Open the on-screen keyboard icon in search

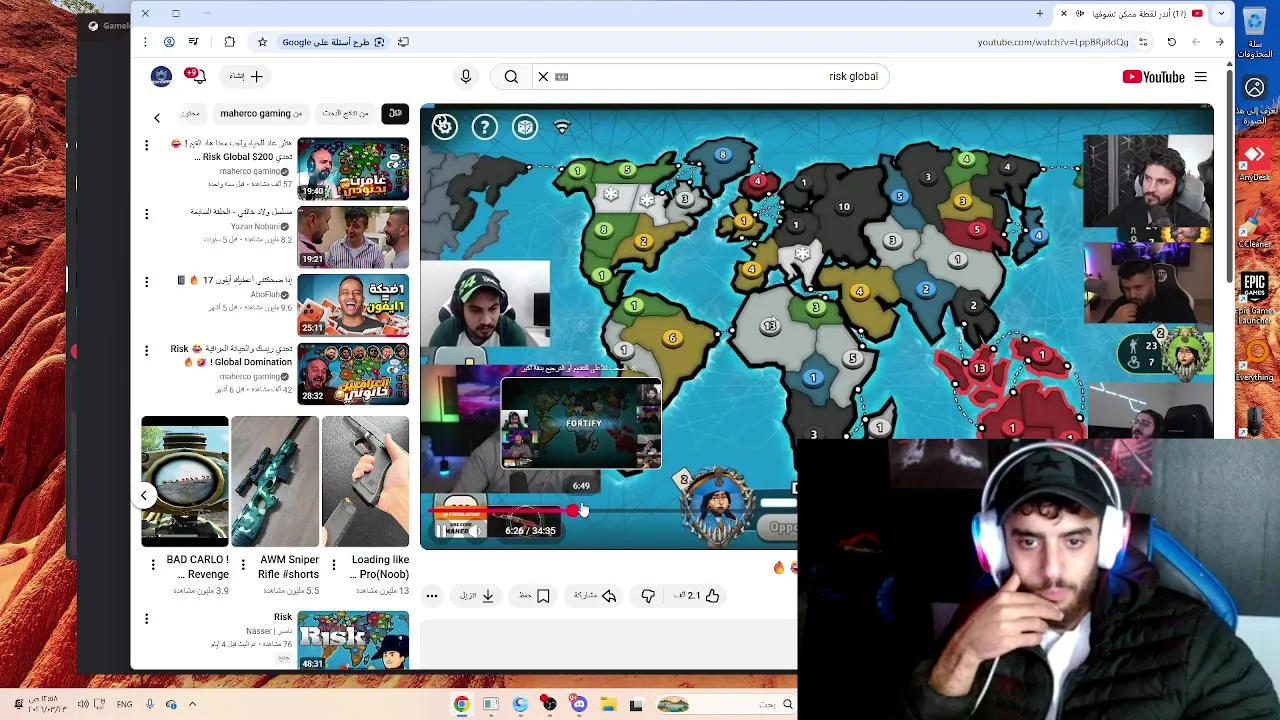(562, 77)
